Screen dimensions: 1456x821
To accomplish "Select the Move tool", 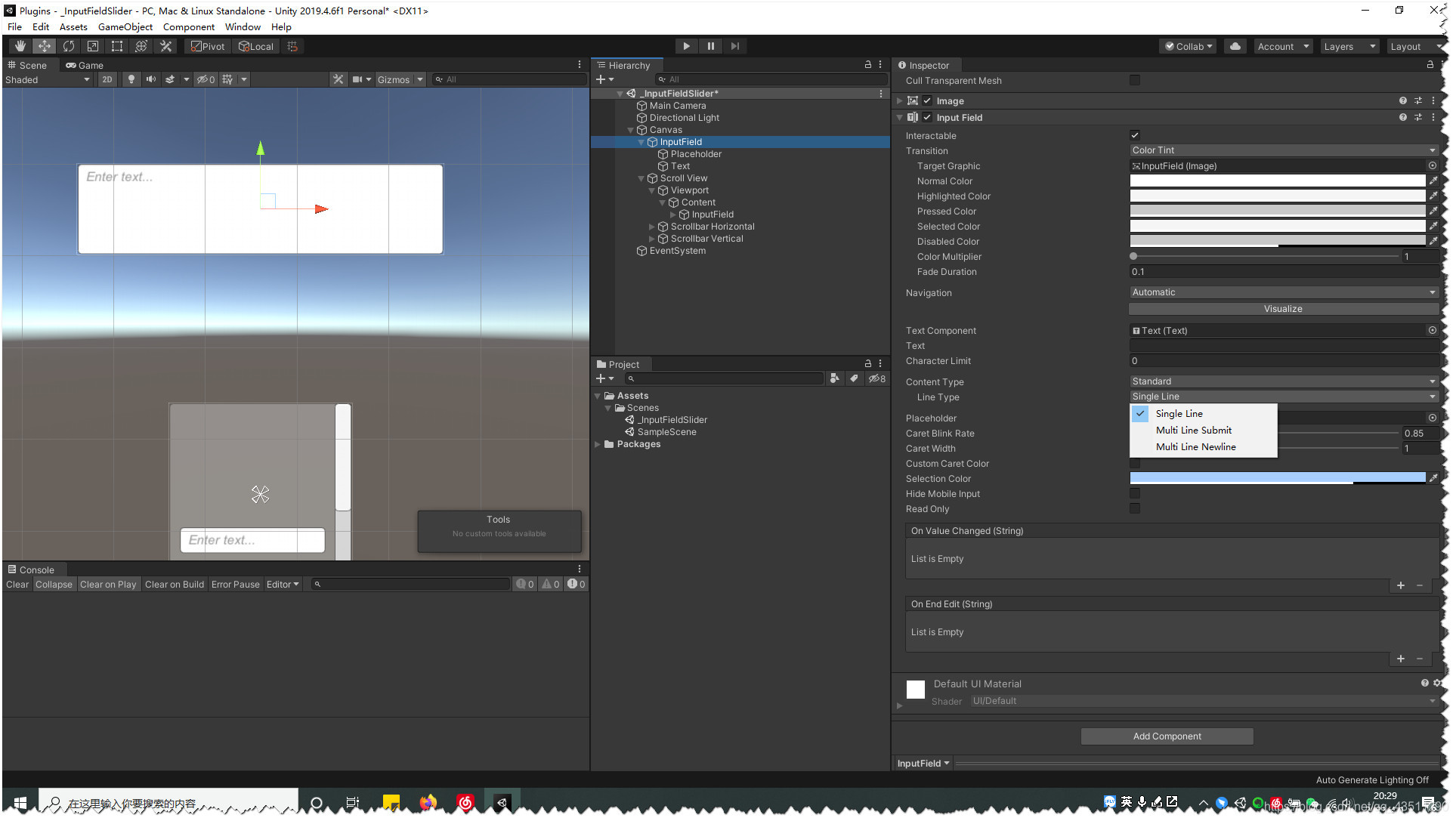I will [45, 46].
